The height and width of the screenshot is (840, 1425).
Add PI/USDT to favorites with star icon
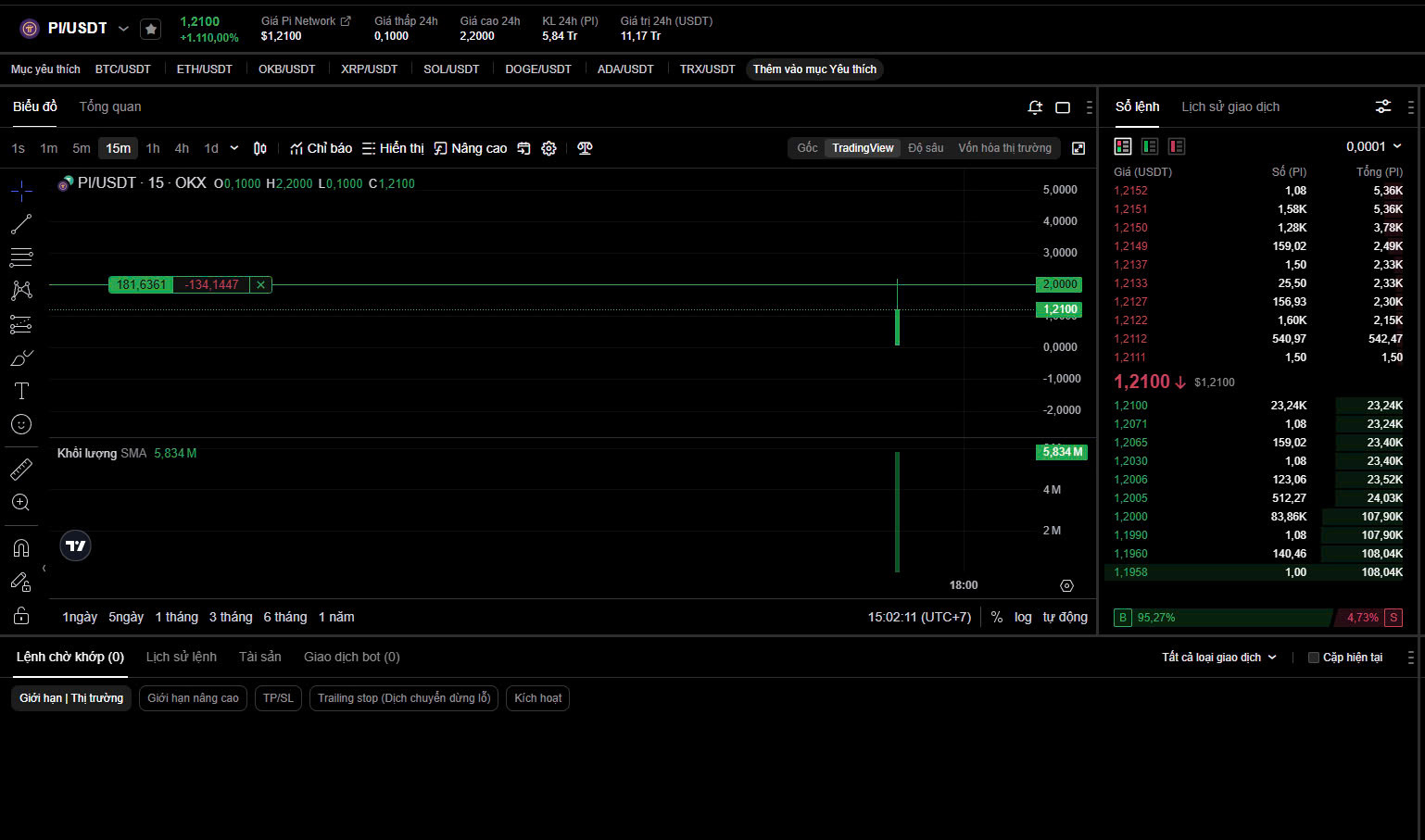(151, 30)
